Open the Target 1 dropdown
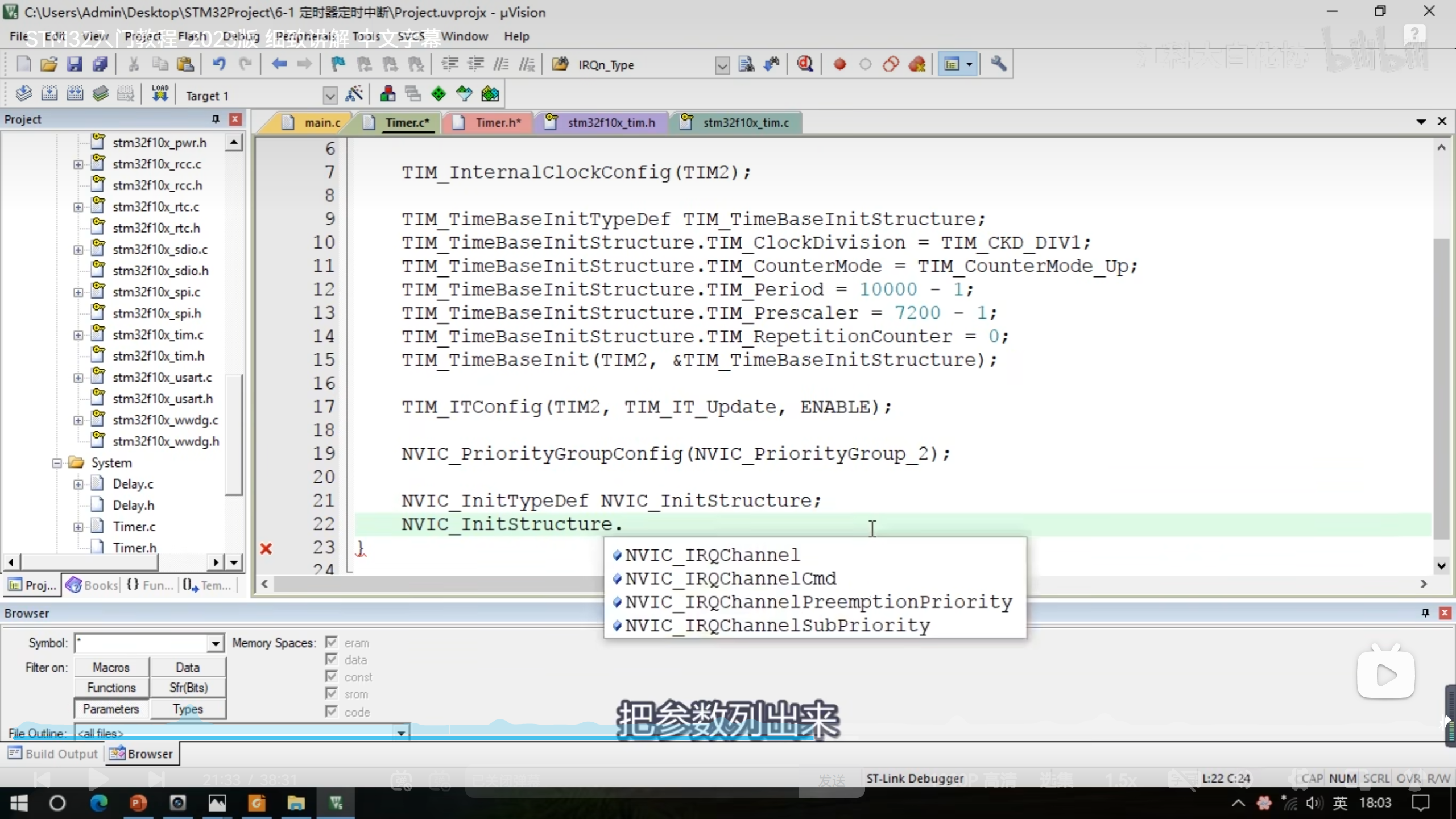1456x819 pixels. coord(330,96)
